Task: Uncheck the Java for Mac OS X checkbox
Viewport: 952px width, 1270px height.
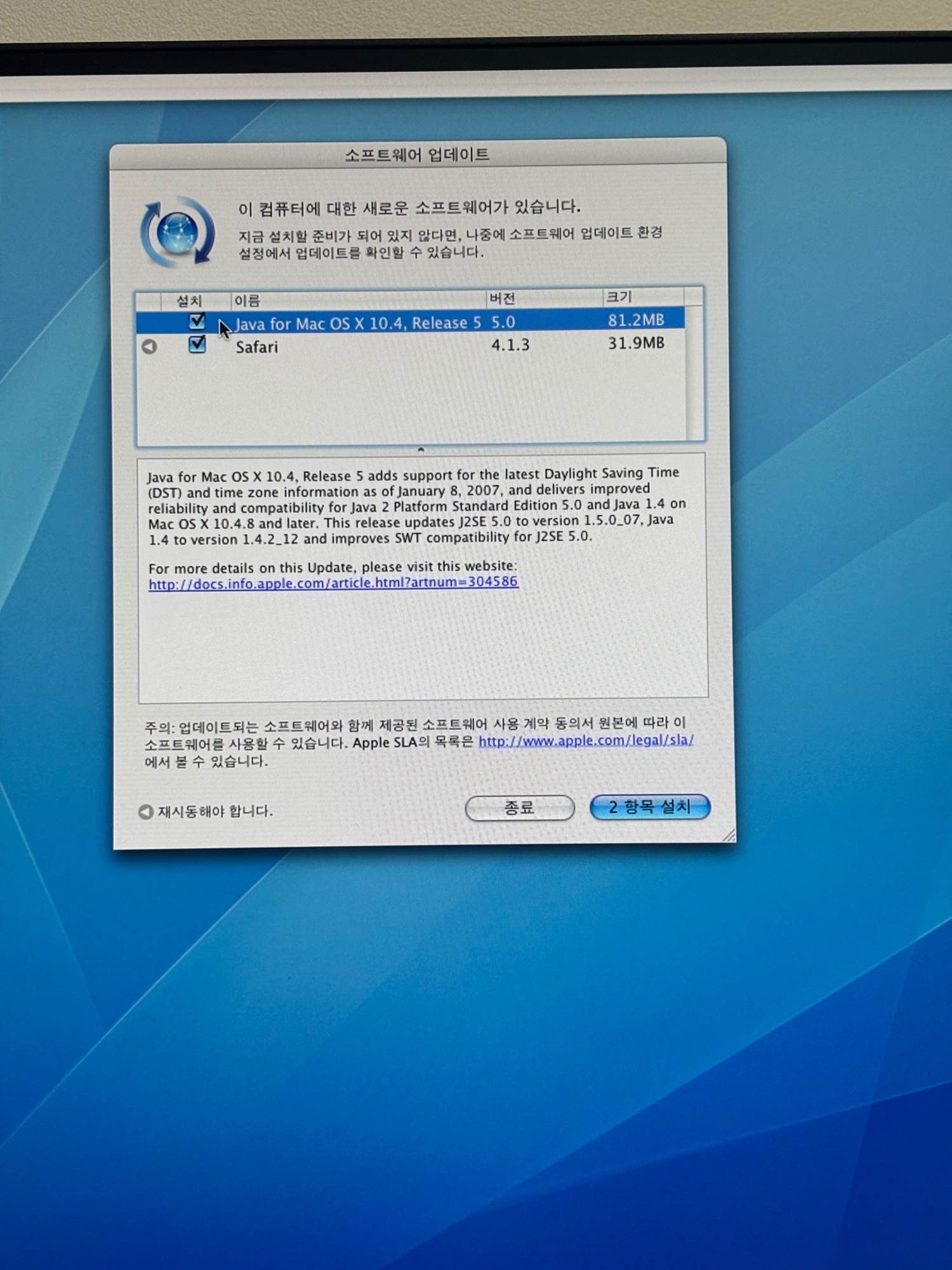Action: [197, 322]
